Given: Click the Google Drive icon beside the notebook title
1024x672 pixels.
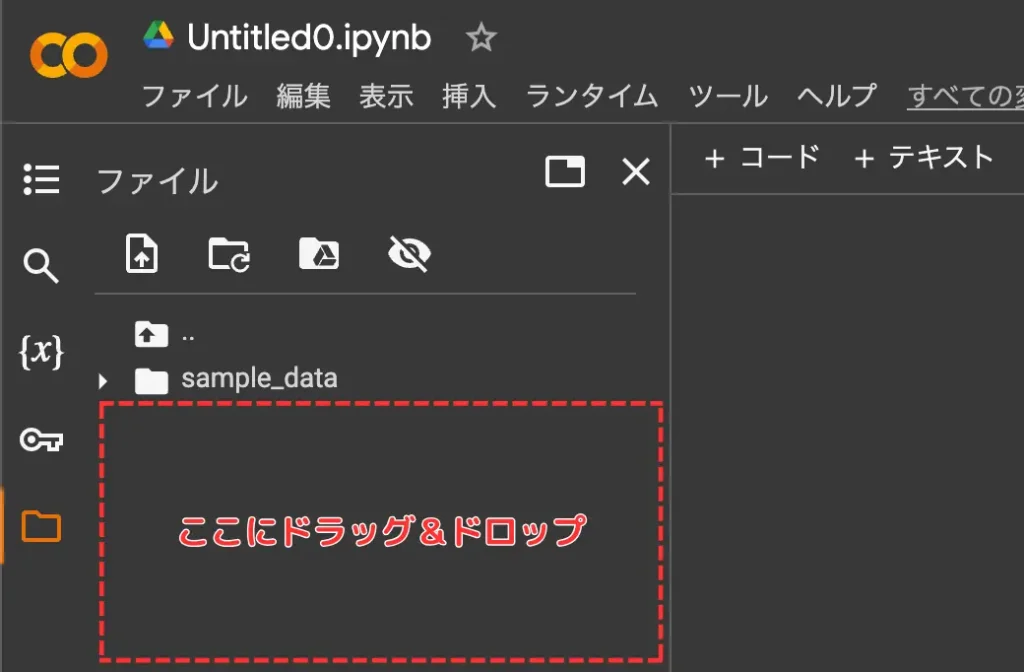Looking at the screenshot, I should 159,35.
